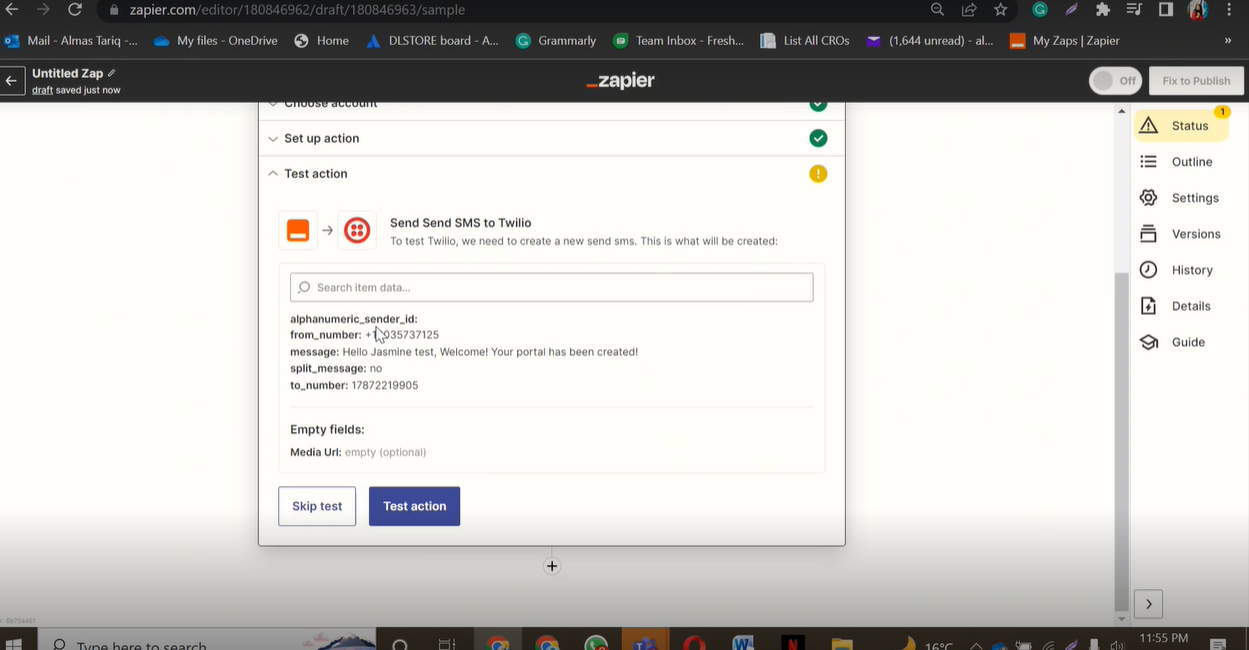
Task: Share this page via address bar icon
Action: click(969, 9)
